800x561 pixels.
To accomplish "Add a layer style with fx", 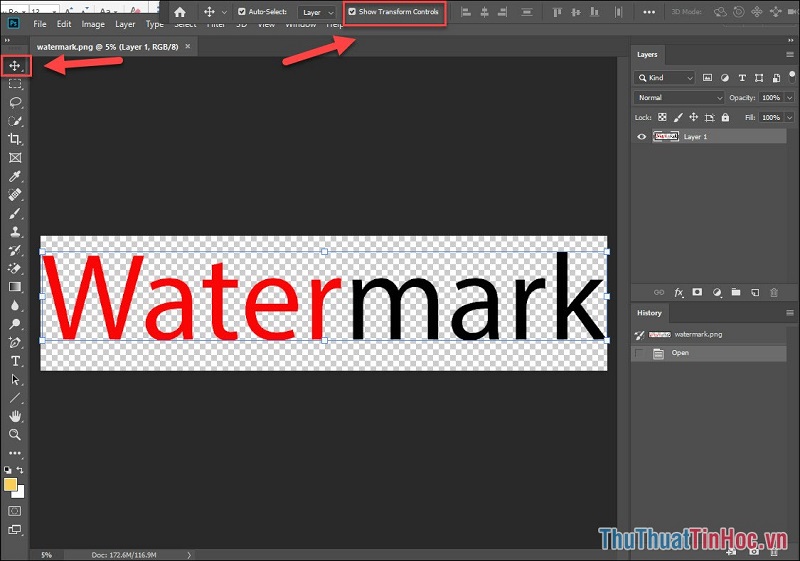I will tap(679, 292).
